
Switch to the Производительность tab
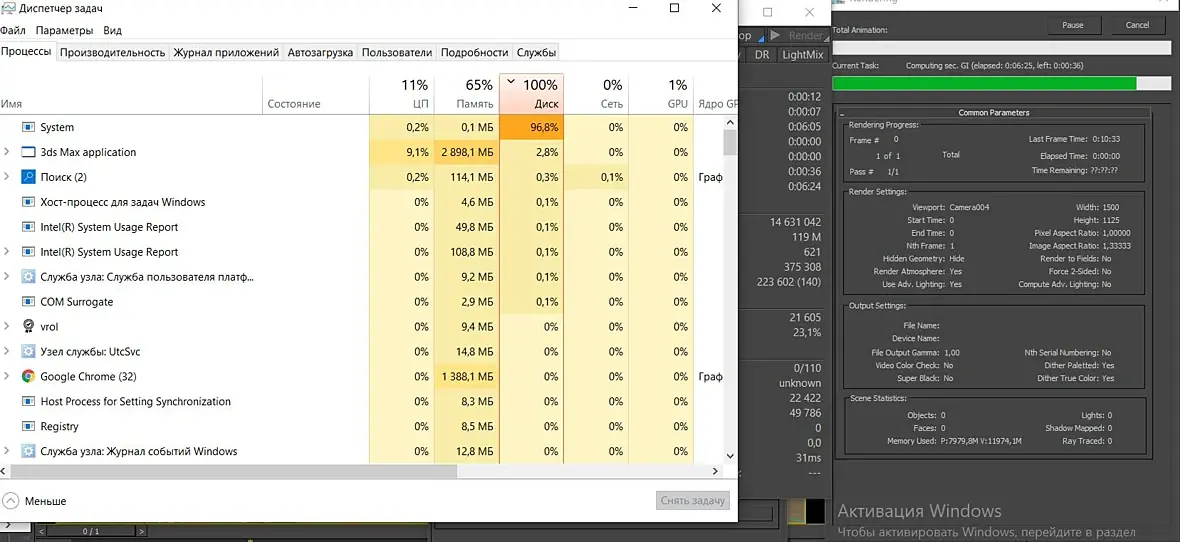112,53
